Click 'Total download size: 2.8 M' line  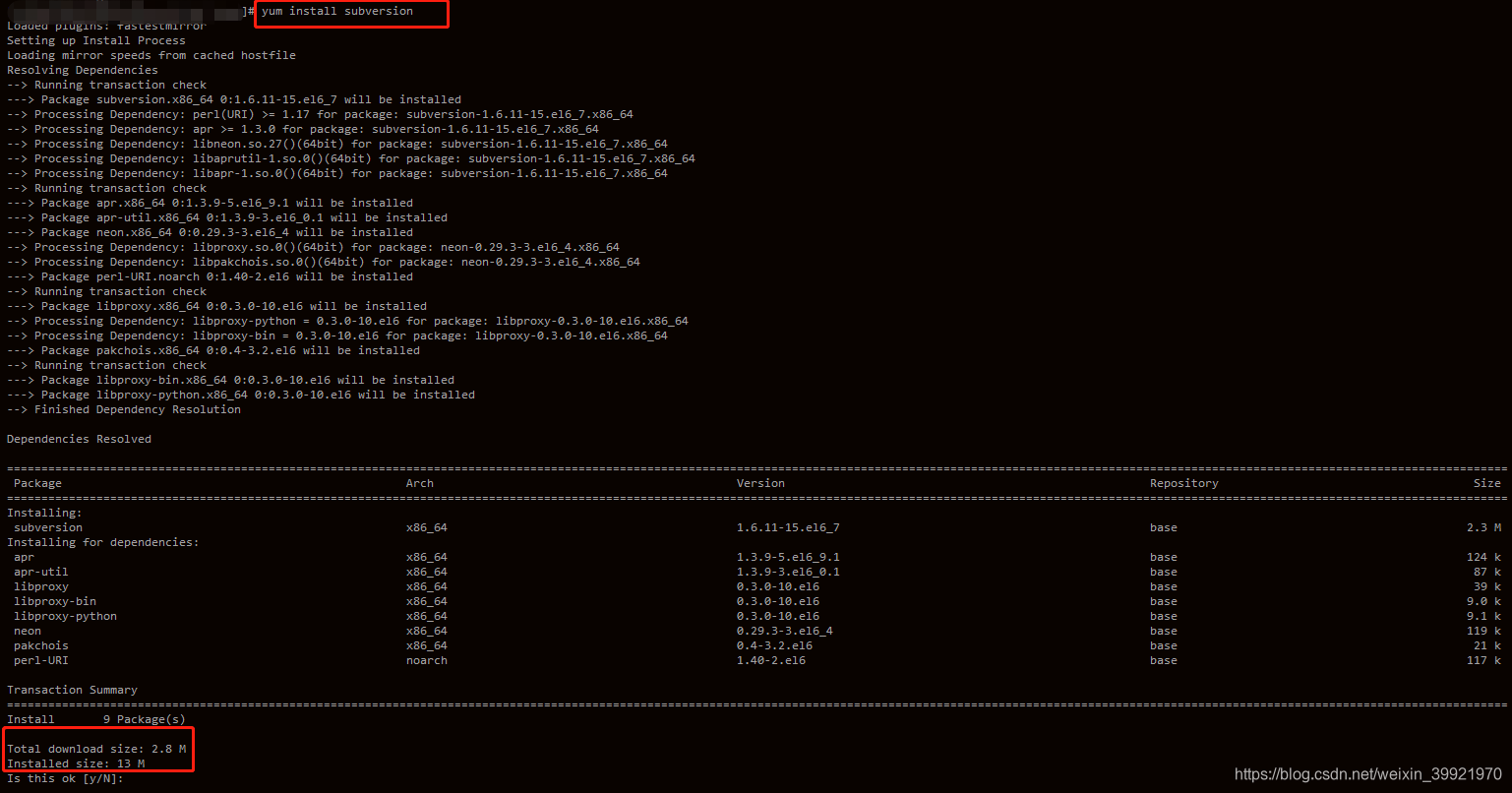point(96,749)
